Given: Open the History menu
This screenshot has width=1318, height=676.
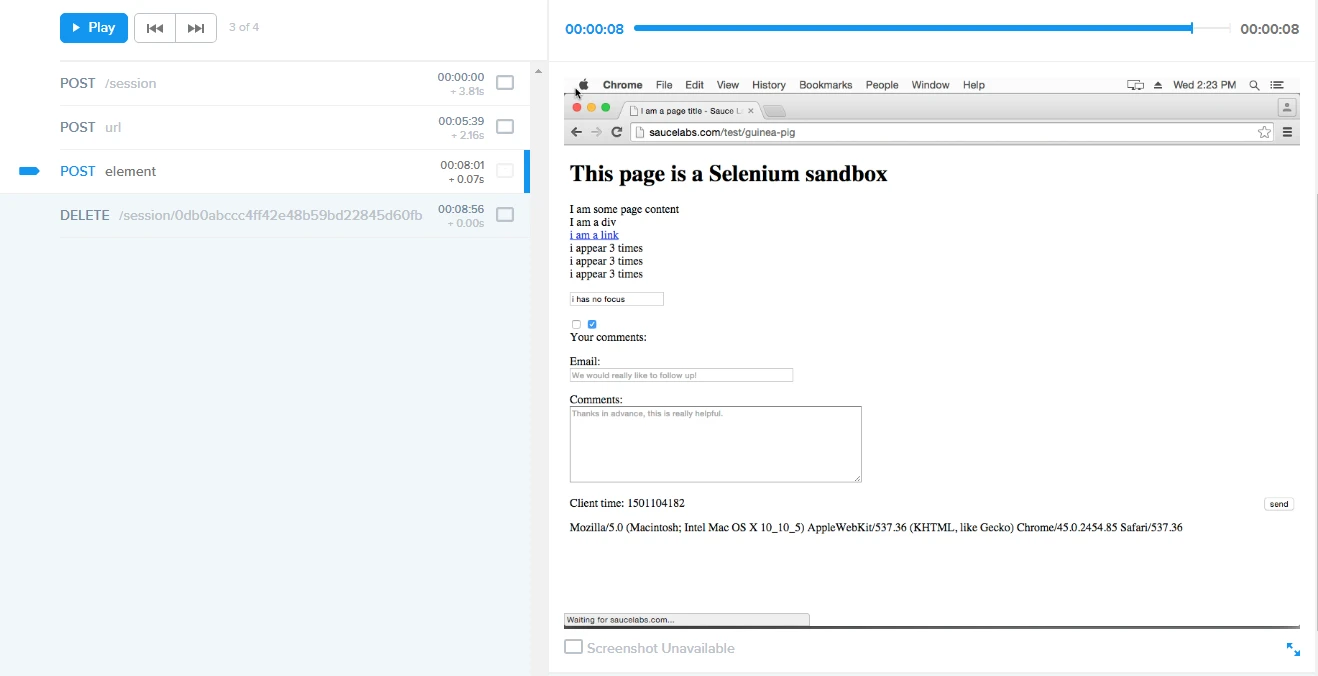Looking at the screenshot, I should pos(769,85).
